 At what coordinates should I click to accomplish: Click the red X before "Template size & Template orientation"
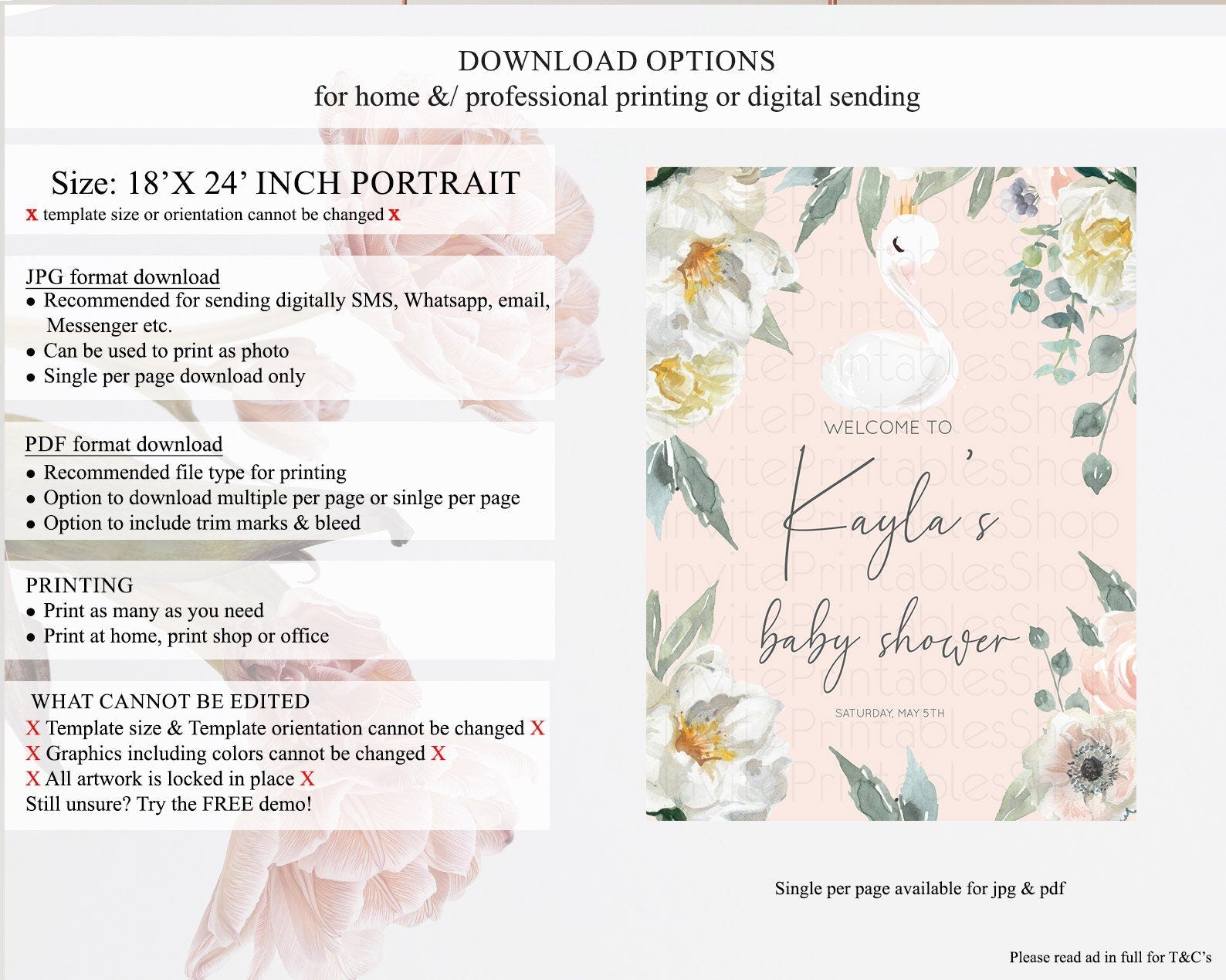coord(33,728)
